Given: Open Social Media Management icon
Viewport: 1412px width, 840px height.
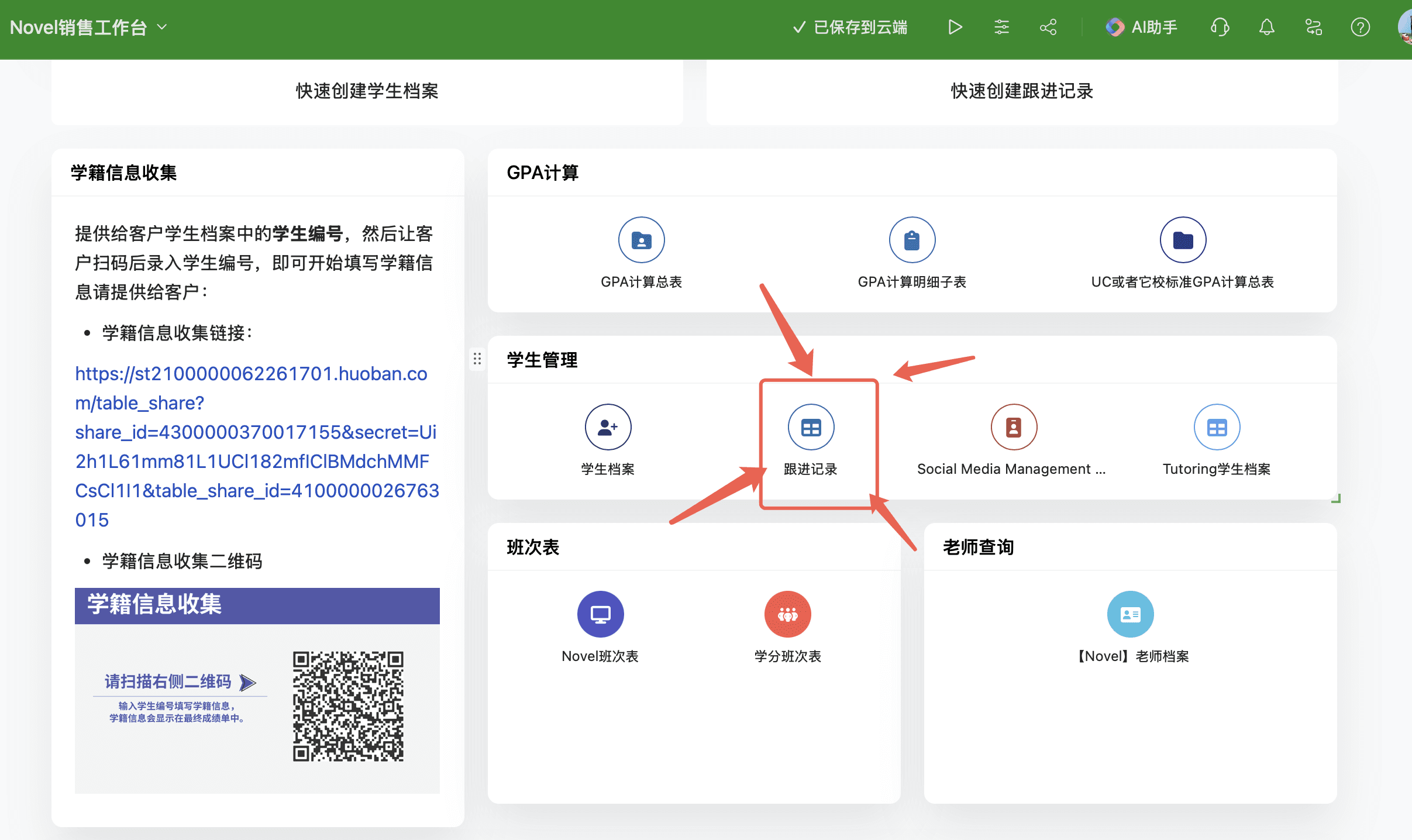Looking at the screenshot, I should [x=1014, y=427].
